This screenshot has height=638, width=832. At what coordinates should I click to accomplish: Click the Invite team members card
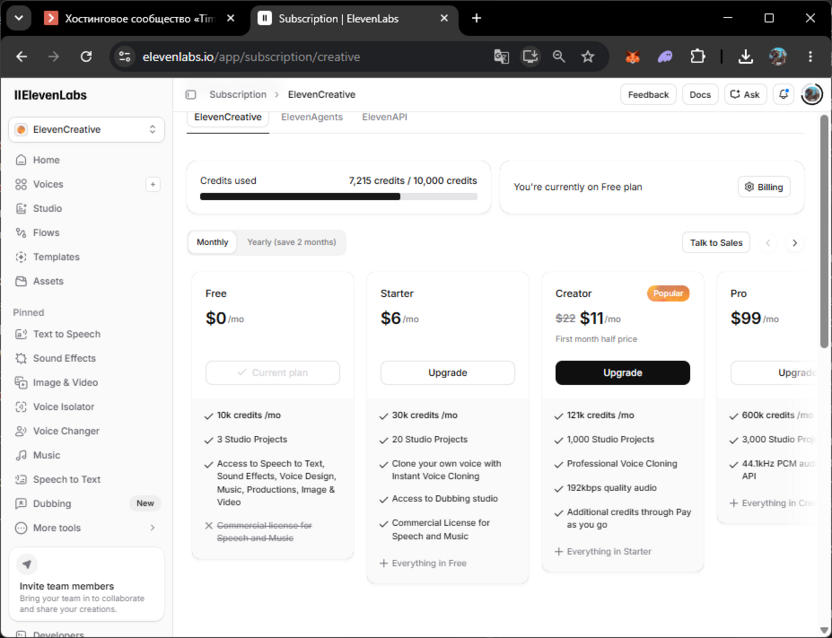tap(86, 584)
